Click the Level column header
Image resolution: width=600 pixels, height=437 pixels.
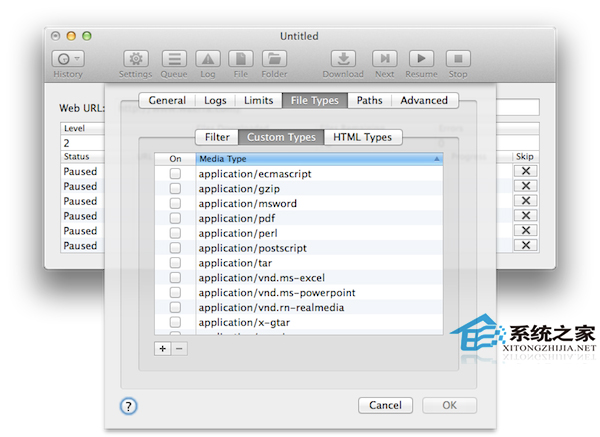tap(82, 128)
